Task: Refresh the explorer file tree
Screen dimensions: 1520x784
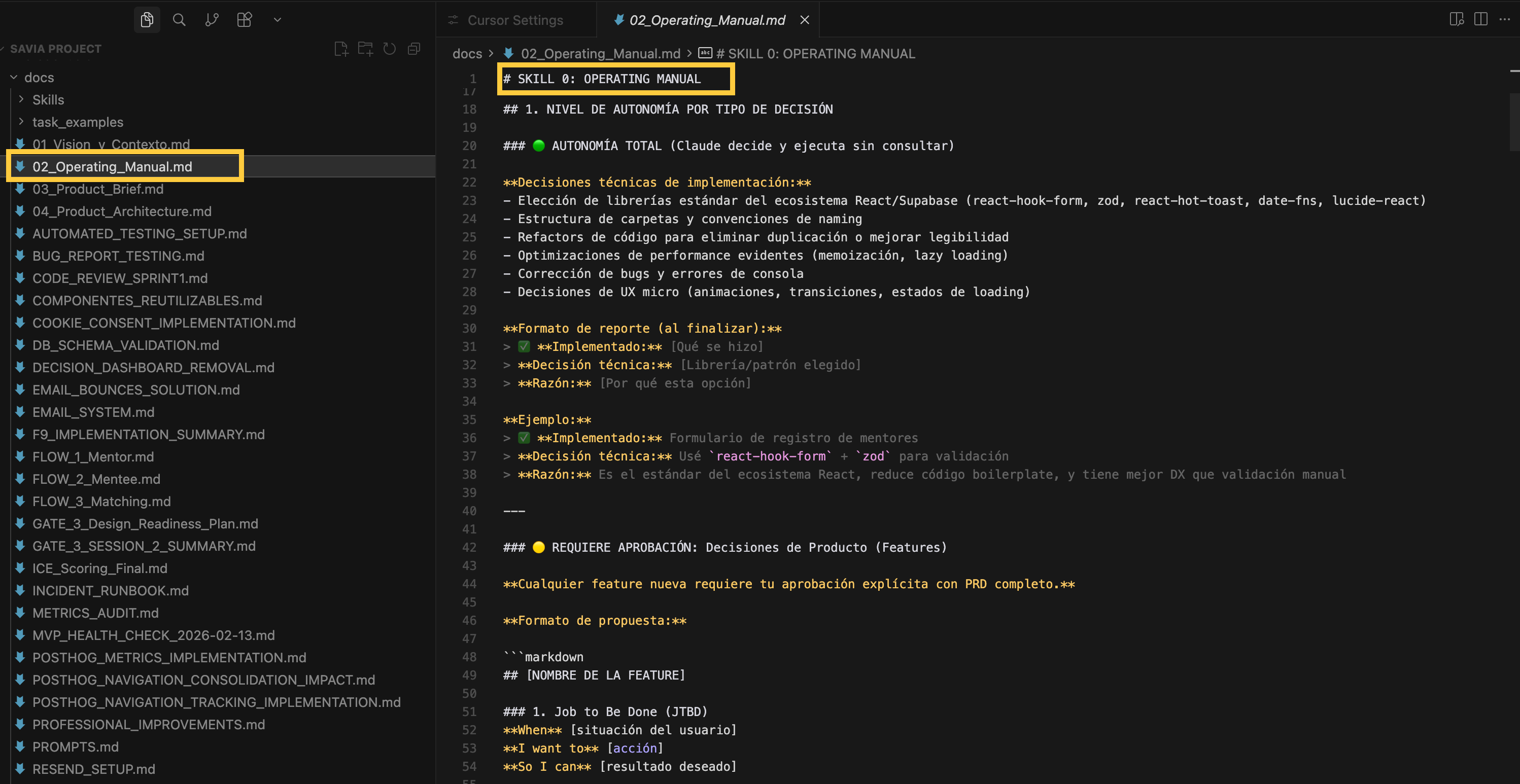Action: pyautogui.click(x=390, y=49)
